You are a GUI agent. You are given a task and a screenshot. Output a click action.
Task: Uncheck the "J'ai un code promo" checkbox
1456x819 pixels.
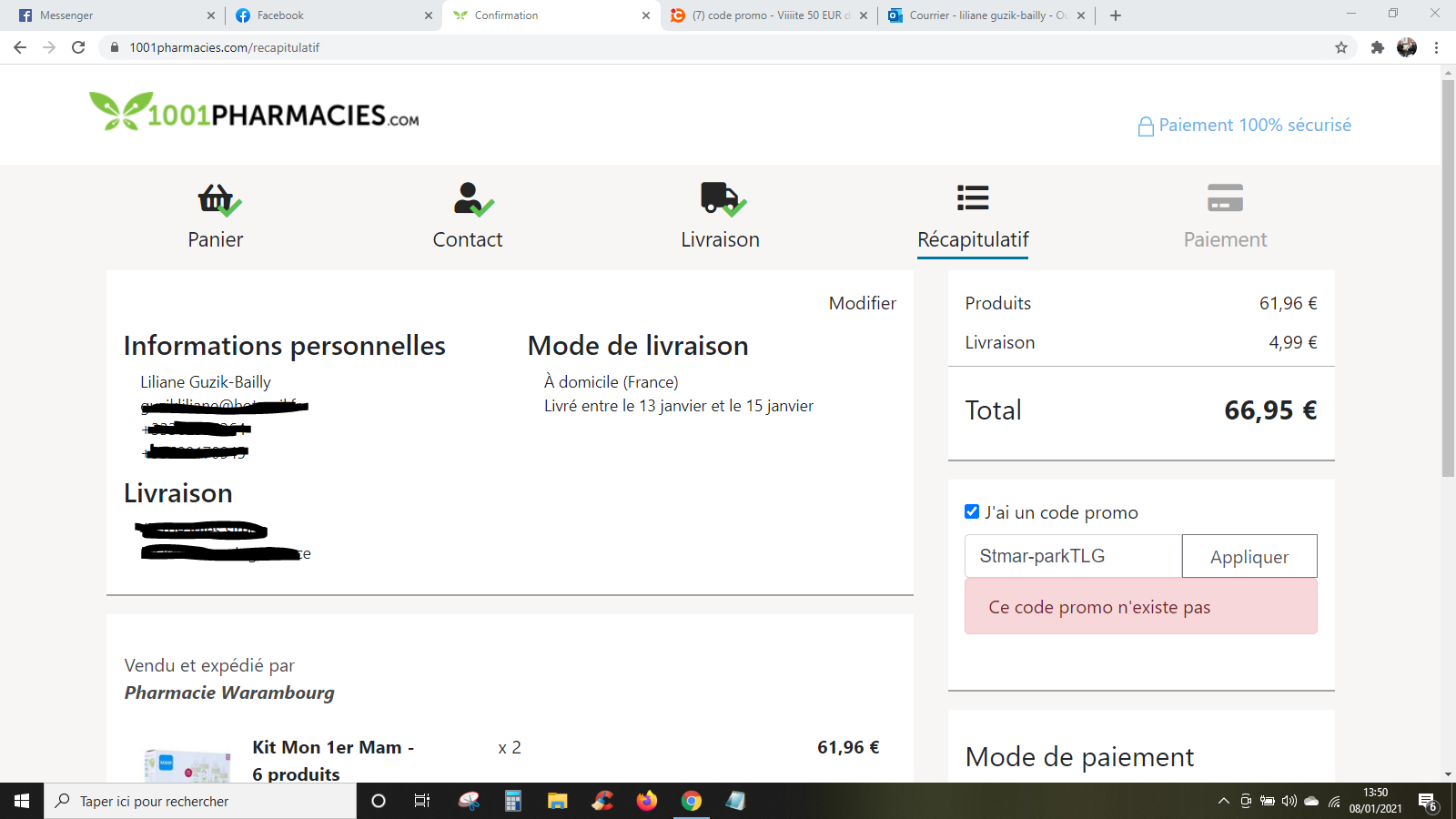972,511
